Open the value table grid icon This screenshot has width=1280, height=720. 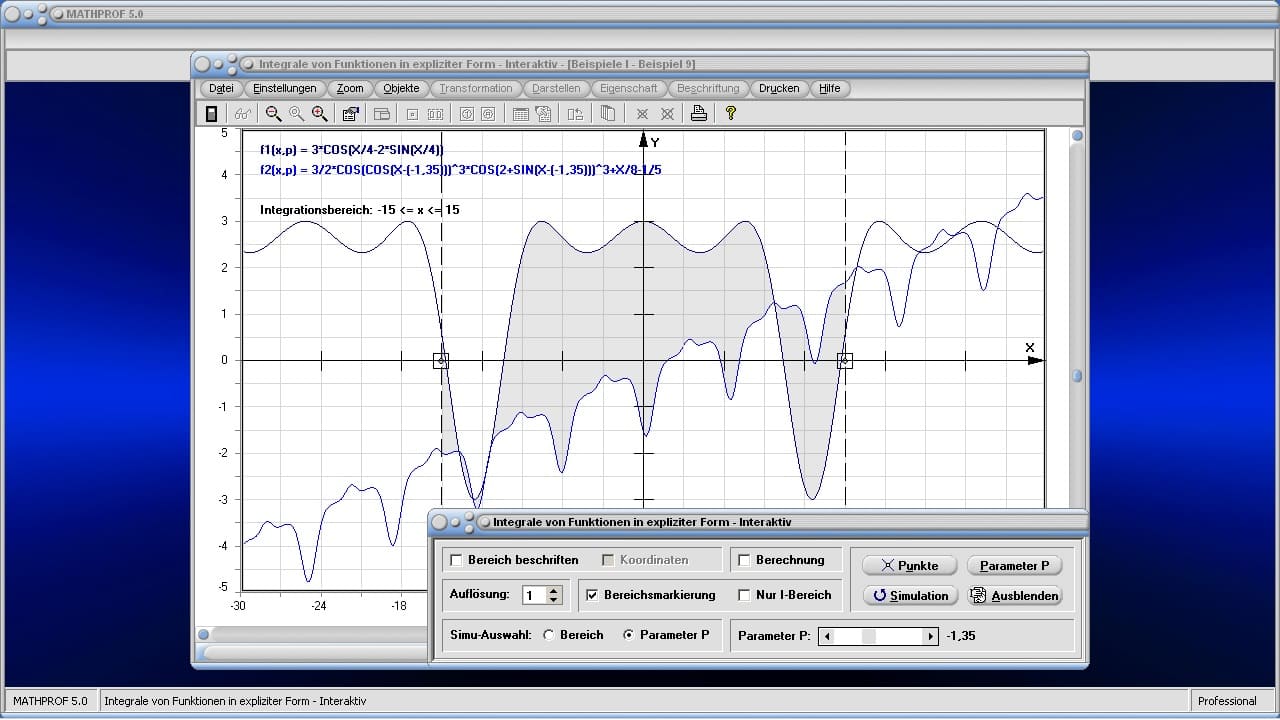520,114
